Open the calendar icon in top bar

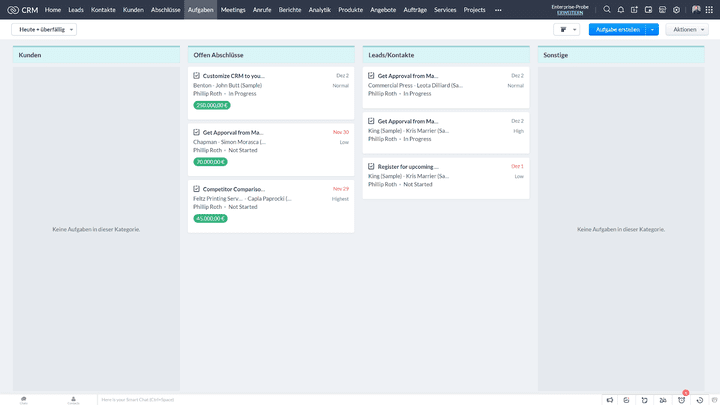point(649,9)
